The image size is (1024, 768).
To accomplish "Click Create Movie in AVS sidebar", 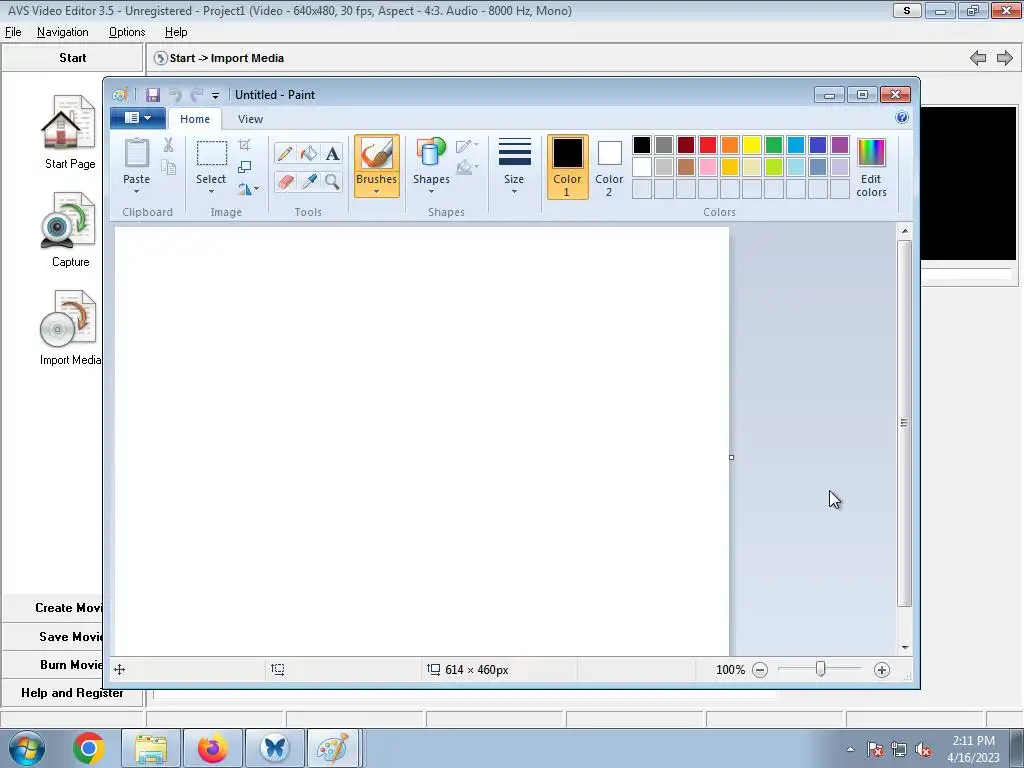I will pos(69,608).
